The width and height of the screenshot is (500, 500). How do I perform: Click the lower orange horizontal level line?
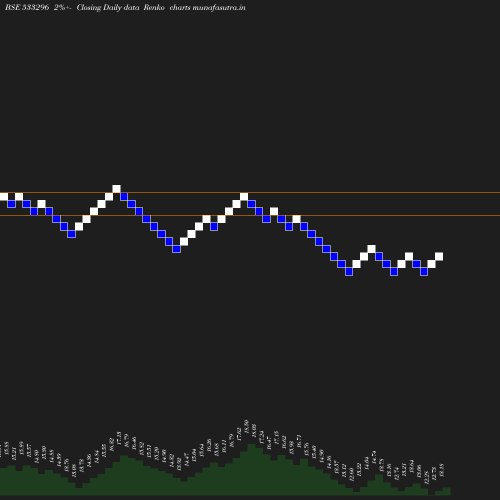tap(250, 216)
